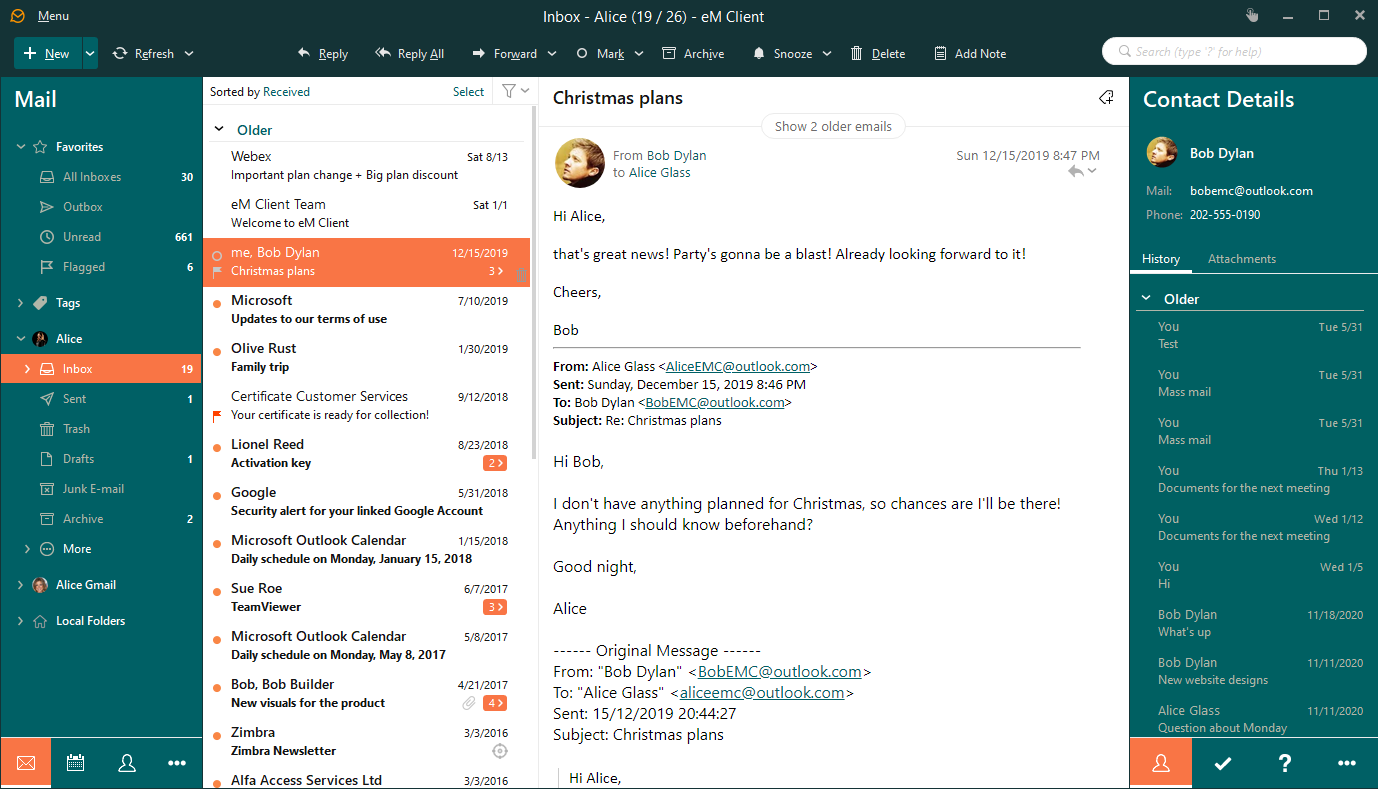1379x789 pixels.
Task: Open the Junk E-mail folder
Action: tap(101, 489)
